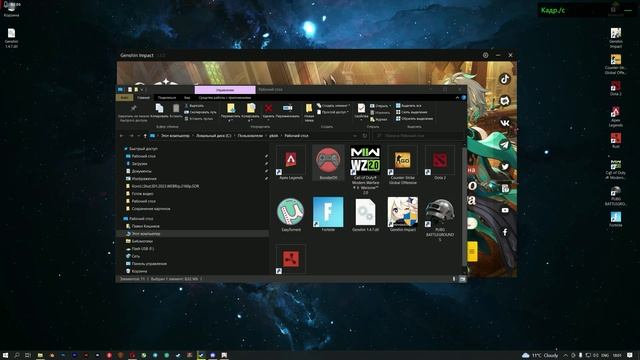Click Copy path button in ribbon

point(201,112)
